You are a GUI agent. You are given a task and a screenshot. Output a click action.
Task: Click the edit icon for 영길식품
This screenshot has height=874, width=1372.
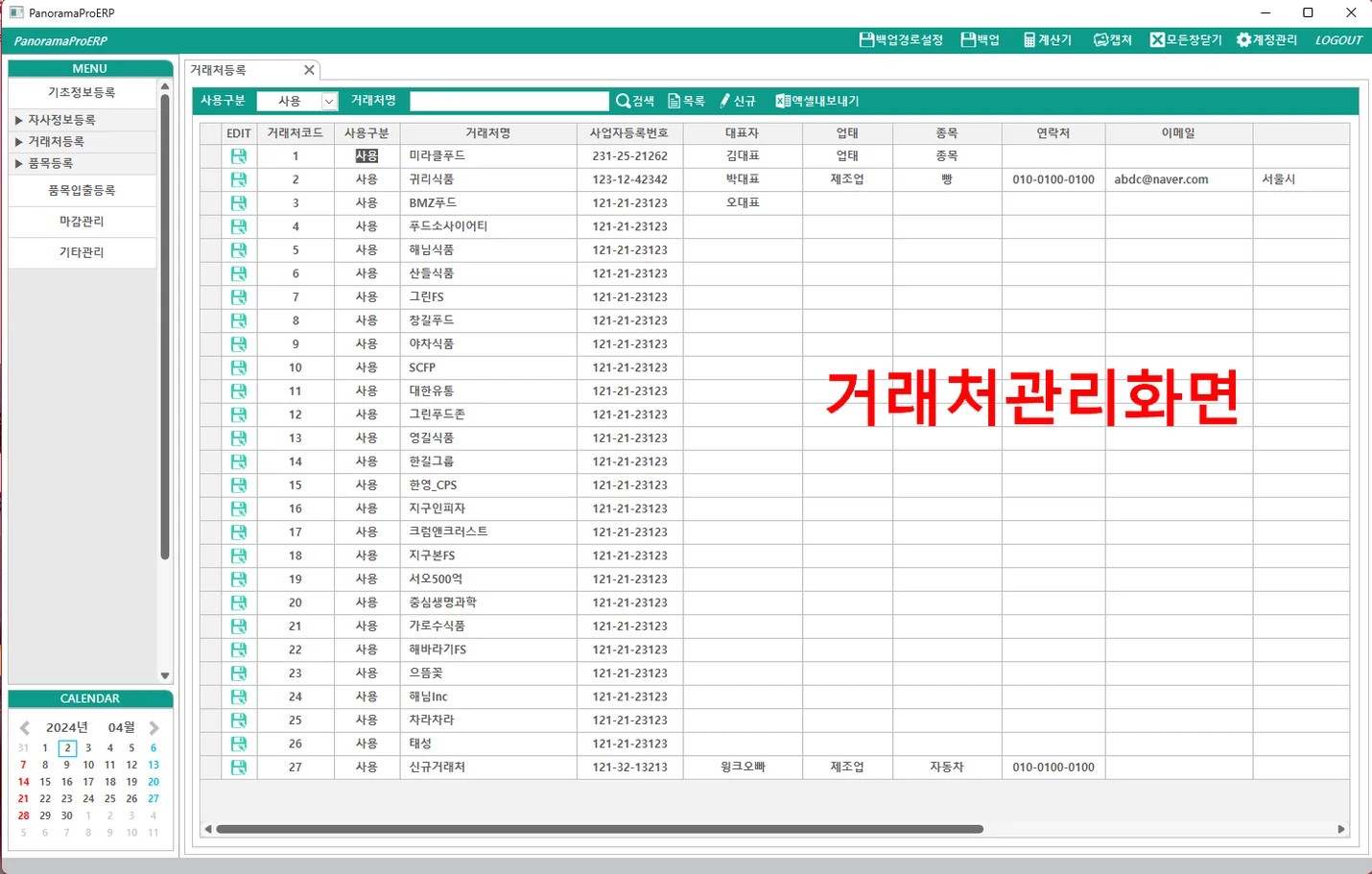(x=239, y=437)
